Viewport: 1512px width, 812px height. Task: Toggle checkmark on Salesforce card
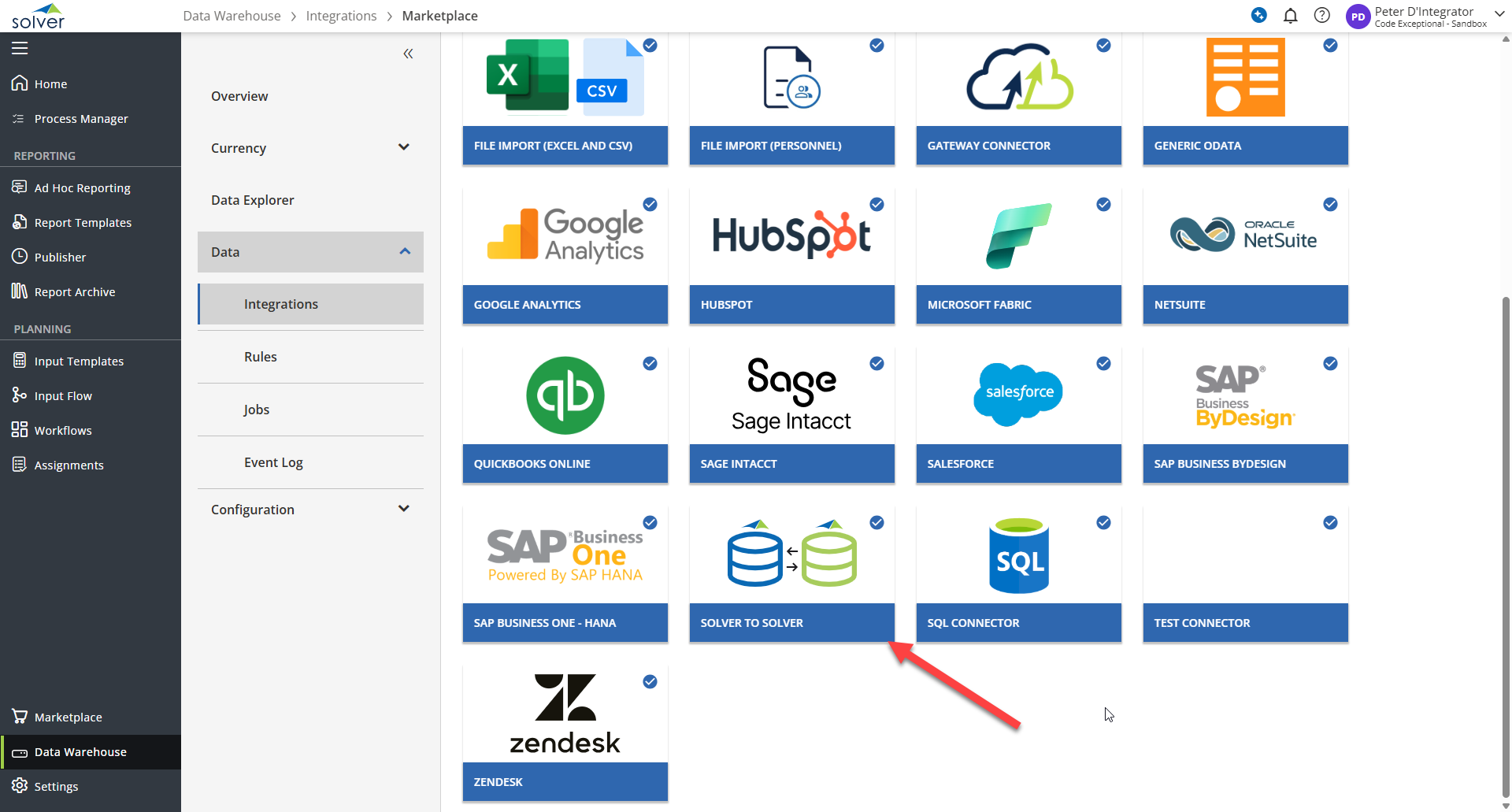1103,364
